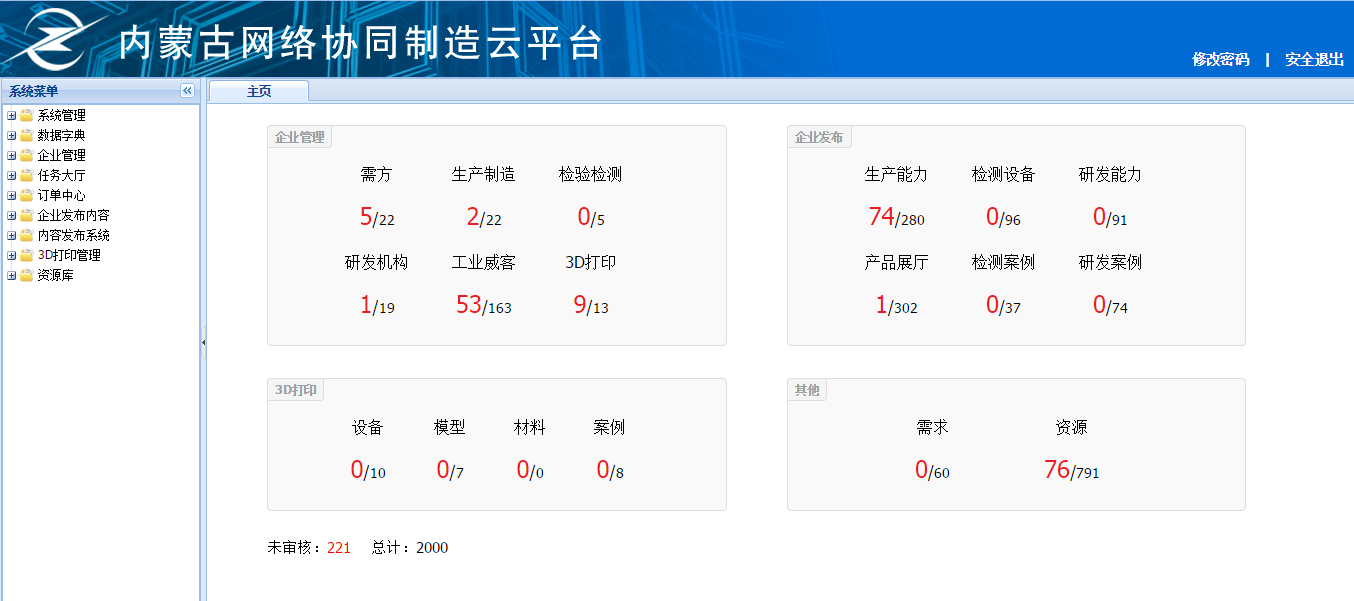Click 安全退出 to log out
1354x601 pixels.
pos(1314,59)
